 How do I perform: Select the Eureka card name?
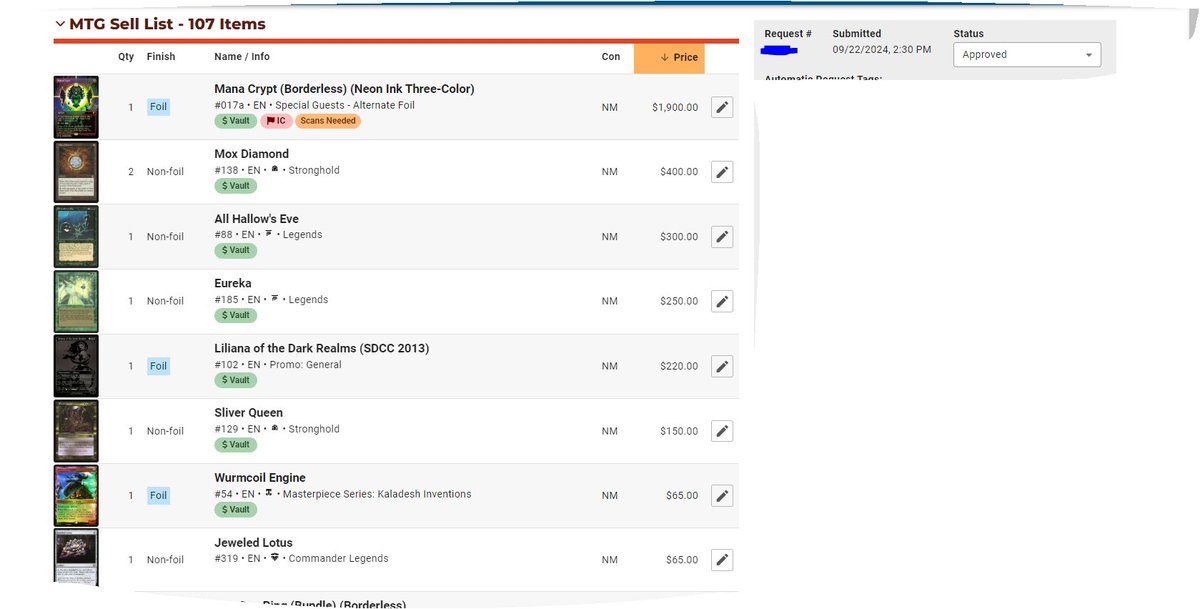(232, 283)
